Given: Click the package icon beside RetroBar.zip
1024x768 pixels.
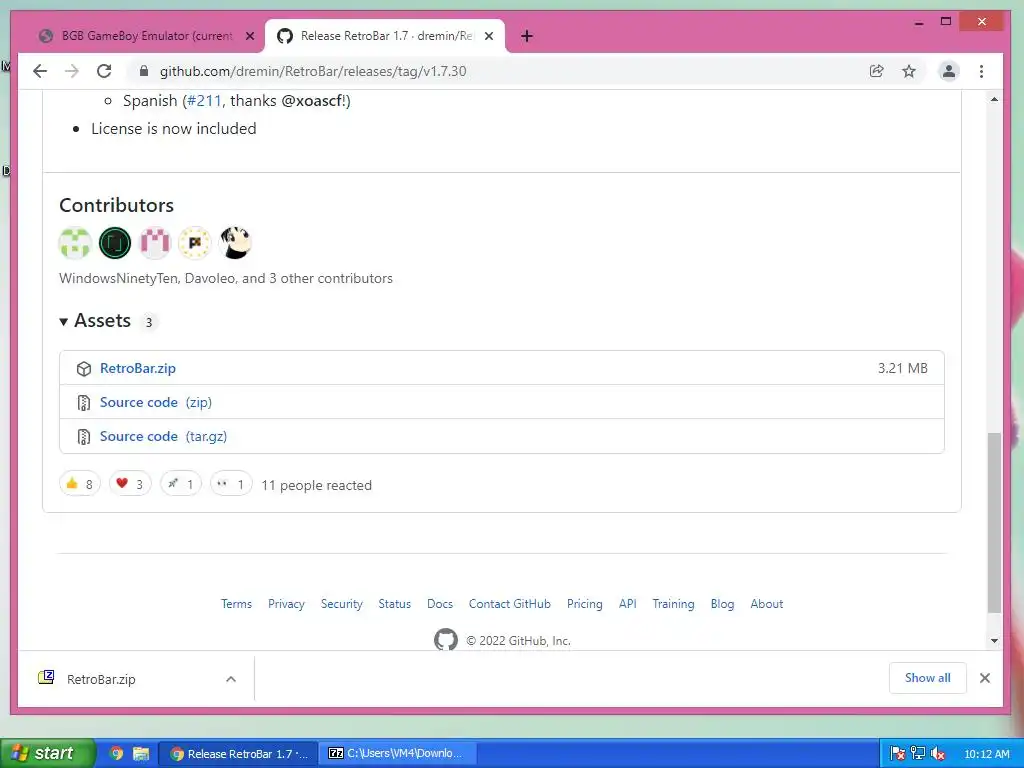Looking at the screenshot, I should pyautogui.click(x=84, y=368).
